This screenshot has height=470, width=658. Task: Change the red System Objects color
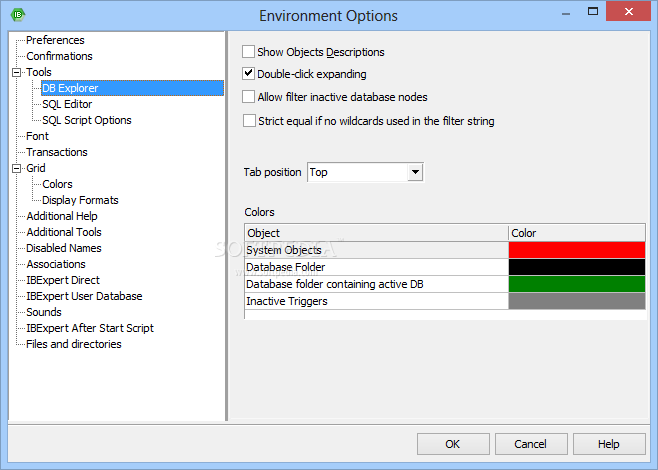pos(577,250)
